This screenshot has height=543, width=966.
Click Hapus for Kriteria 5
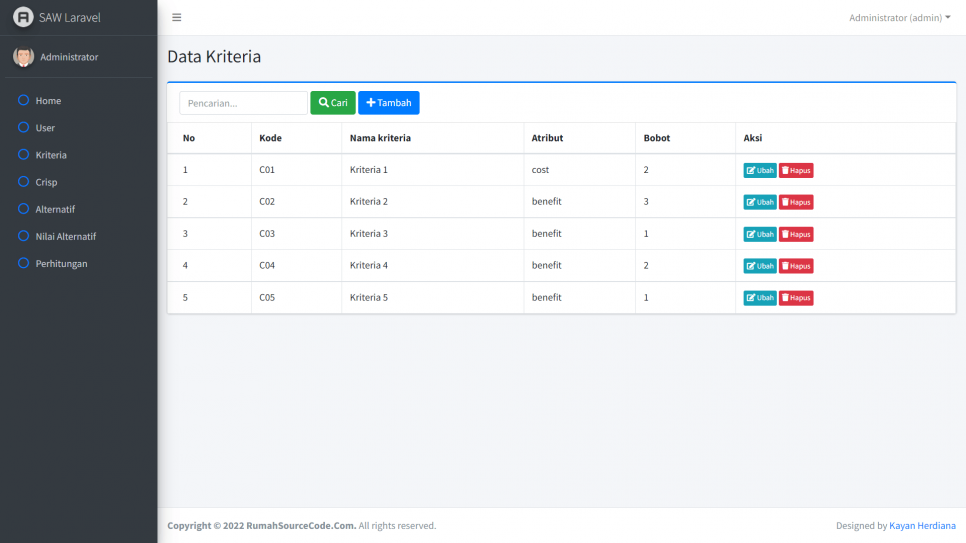[796, 298]
